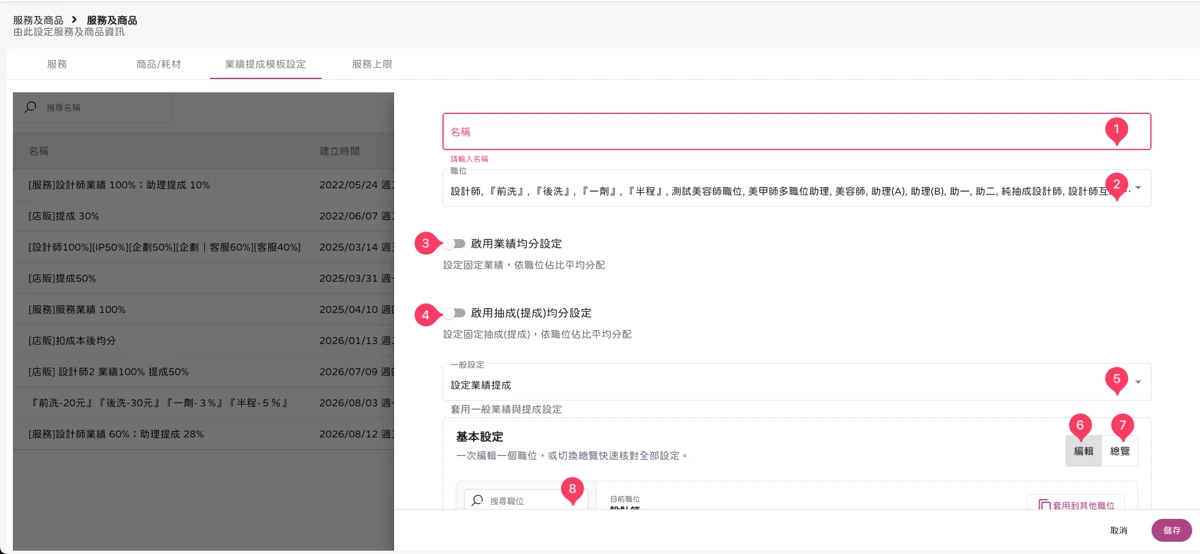Go to the 服務上限 tab
This screenshot has height=554, width=1200.
(x=372, y=64)
